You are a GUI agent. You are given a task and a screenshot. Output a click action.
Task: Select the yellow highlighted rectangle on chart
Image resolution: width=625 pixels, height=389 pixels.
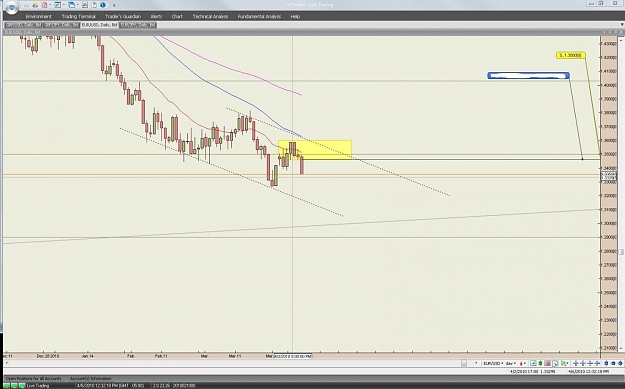click(x=315, y=150)
